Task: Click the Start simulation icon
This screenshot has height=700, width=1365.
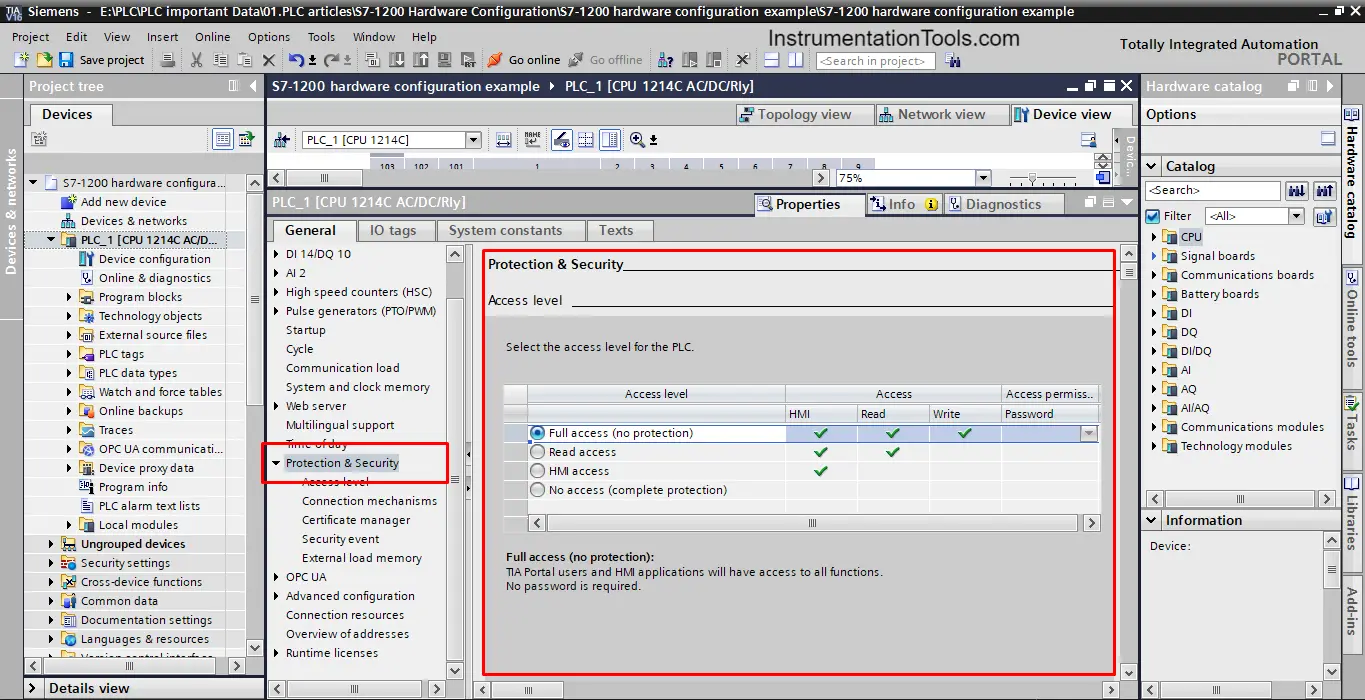Action: 444,60
